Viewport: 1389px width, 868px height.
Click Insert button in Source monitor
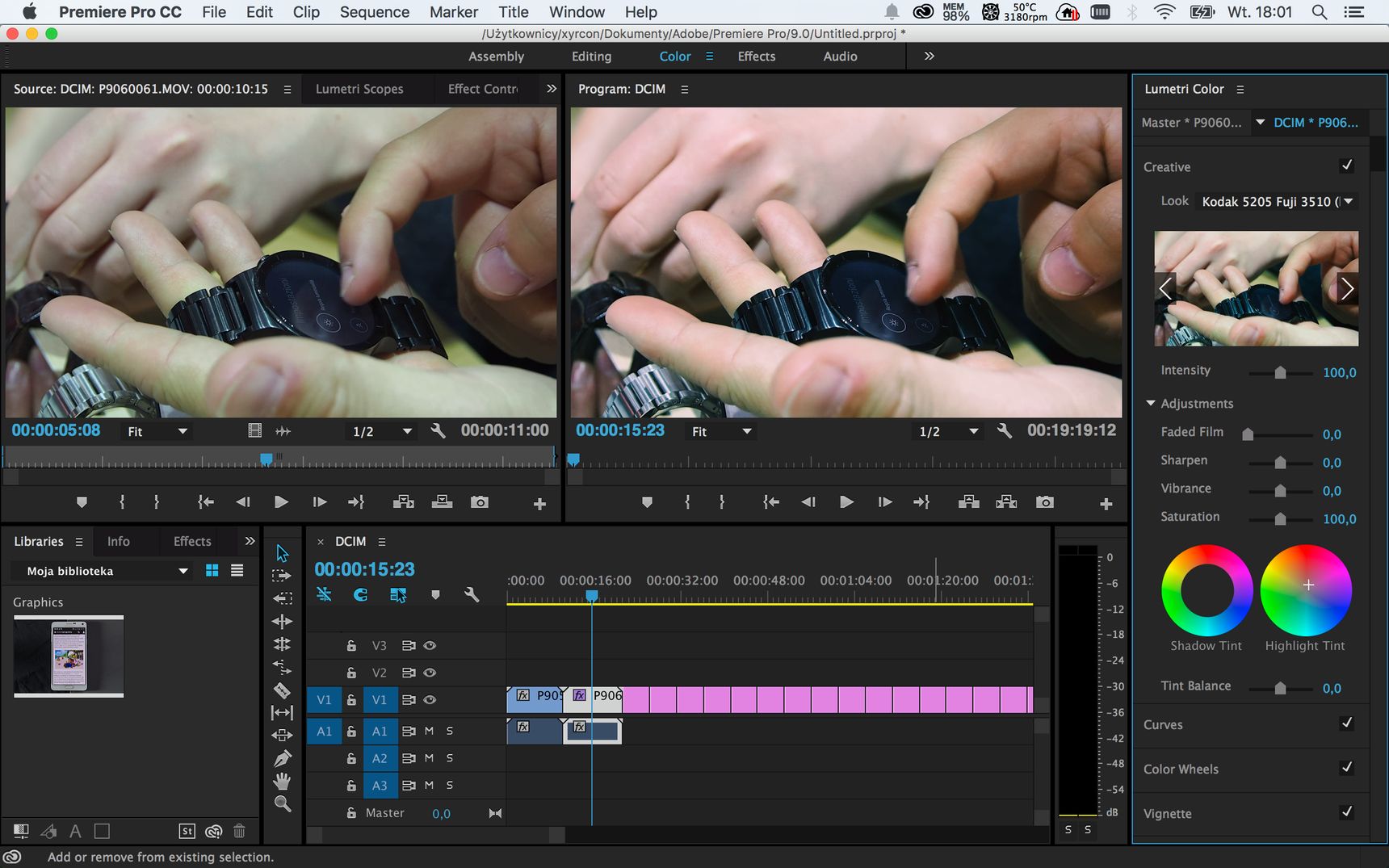click(x=403, y=502)
